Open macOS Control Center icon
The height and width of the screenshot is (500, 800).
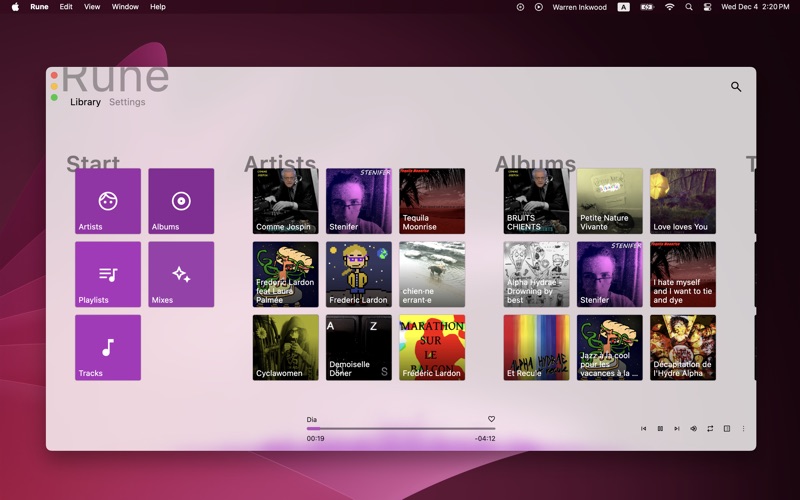[707, 7]
